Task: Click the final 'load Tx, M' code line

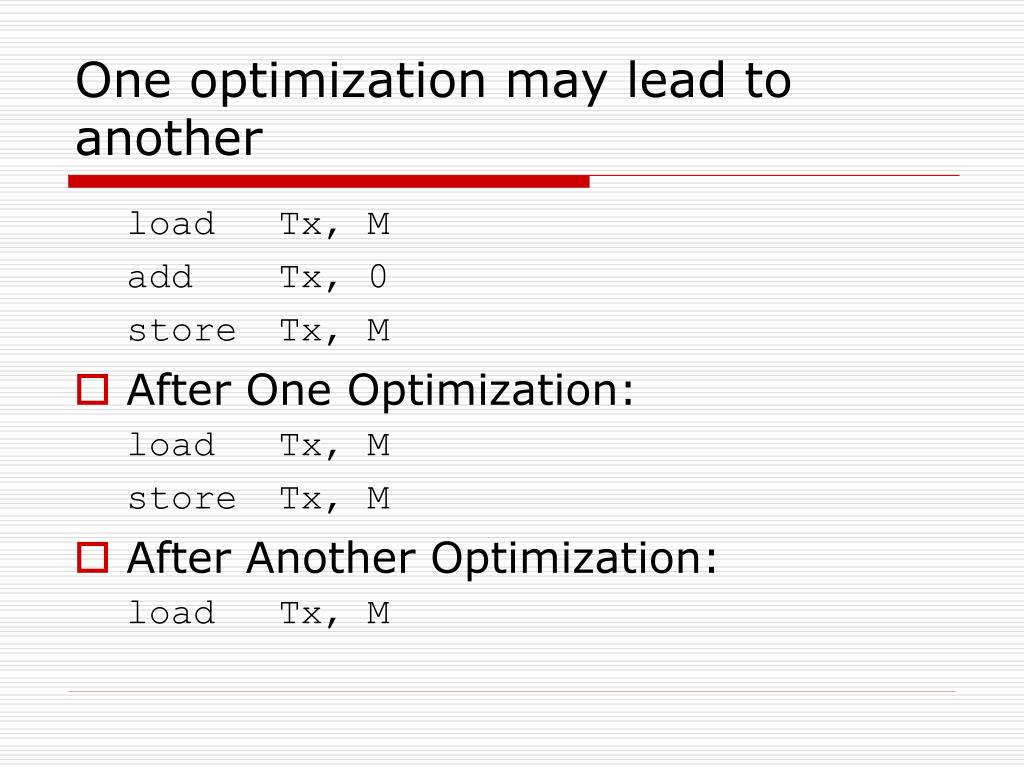Action: click(259, 613)
